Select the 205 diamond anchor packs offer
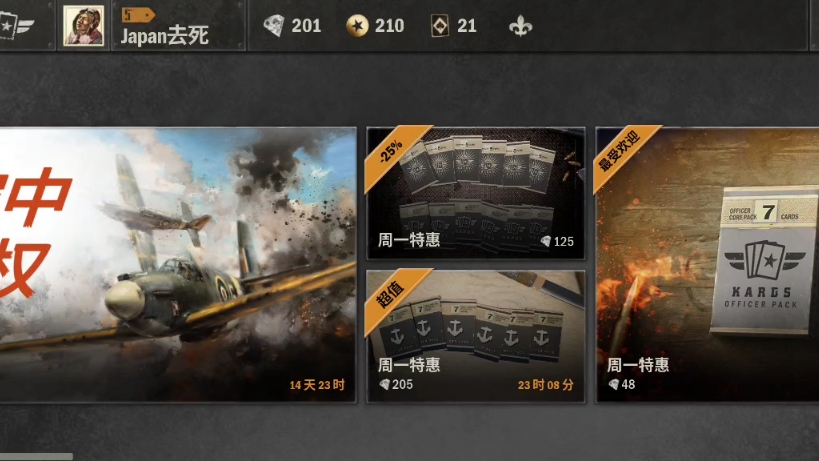The width and height of the screenshot is (819, 461). coord(476,336)
